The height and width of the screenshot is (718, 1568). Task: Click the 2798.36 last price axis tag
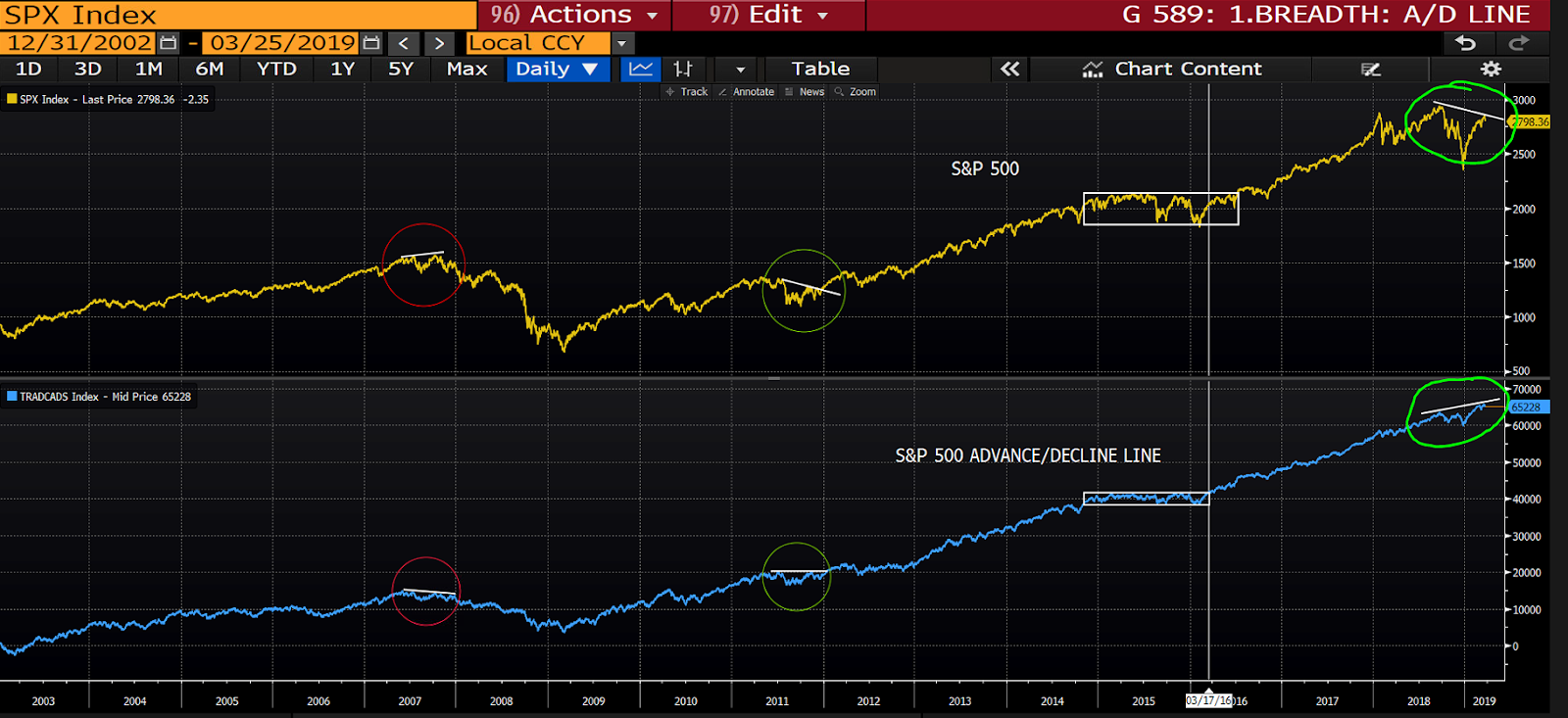click(x=1530, y=122)
